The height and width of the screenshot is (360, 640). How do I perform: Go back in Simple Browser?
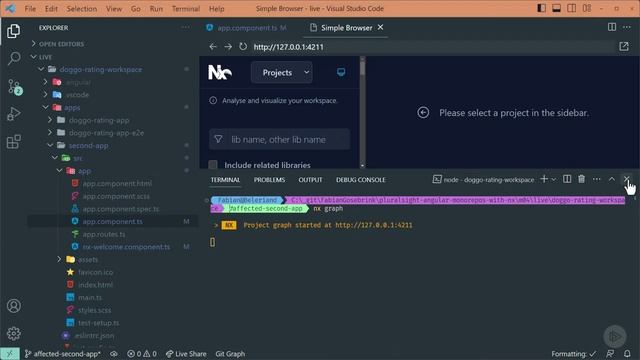[213, 47]
